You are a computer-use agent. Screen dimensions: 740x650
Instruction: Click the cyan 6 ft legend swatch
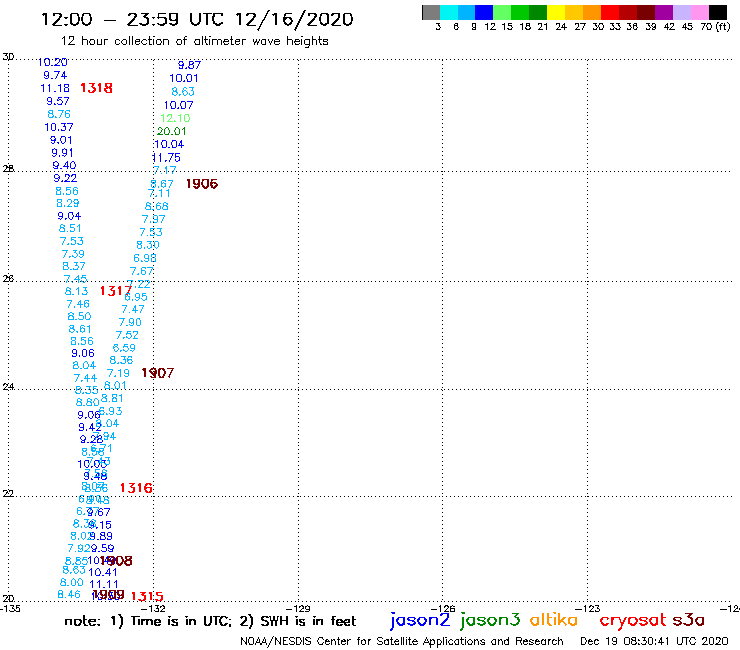449,12
